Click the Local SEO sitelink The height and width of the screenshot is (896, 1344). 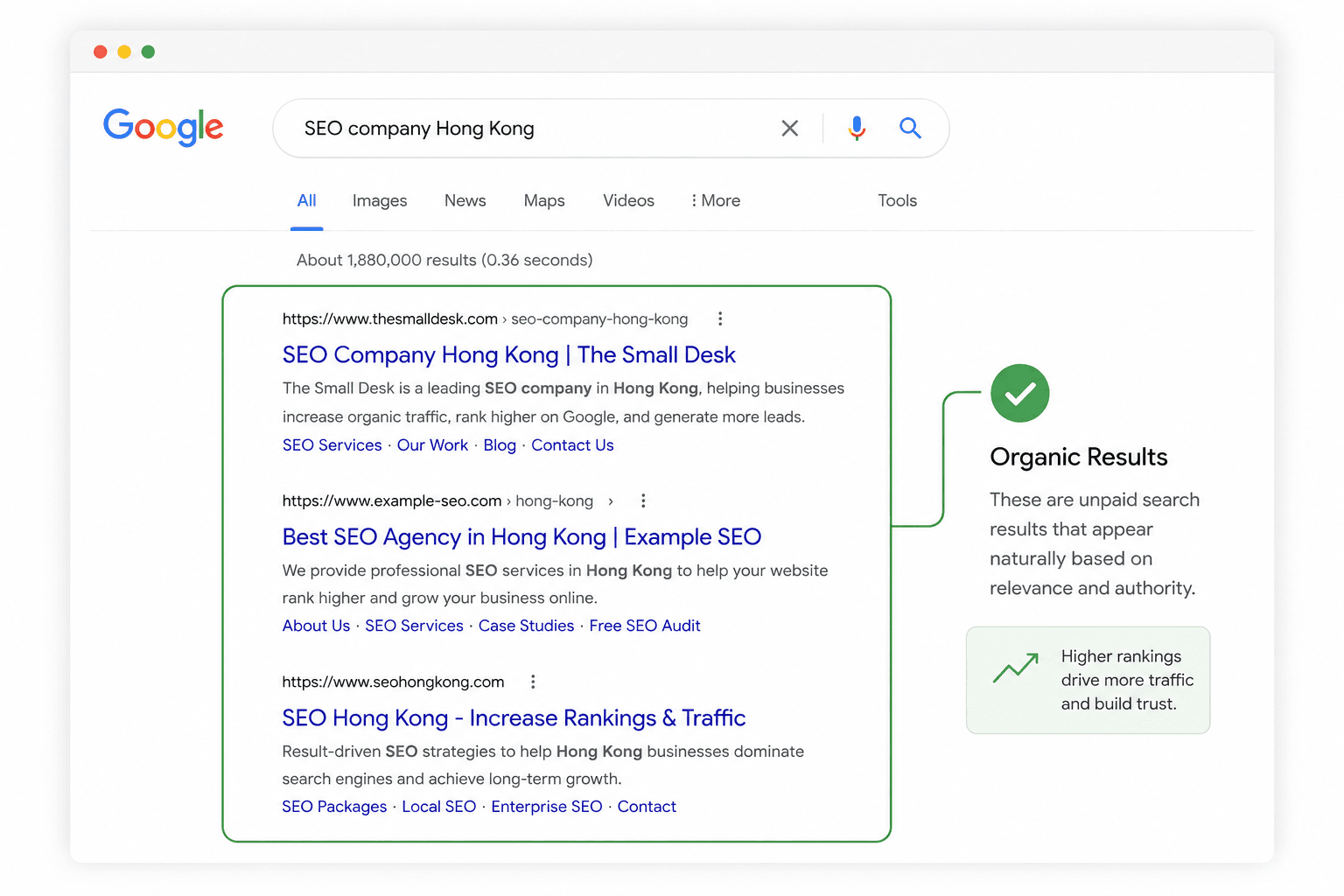(x=438, y=807)
